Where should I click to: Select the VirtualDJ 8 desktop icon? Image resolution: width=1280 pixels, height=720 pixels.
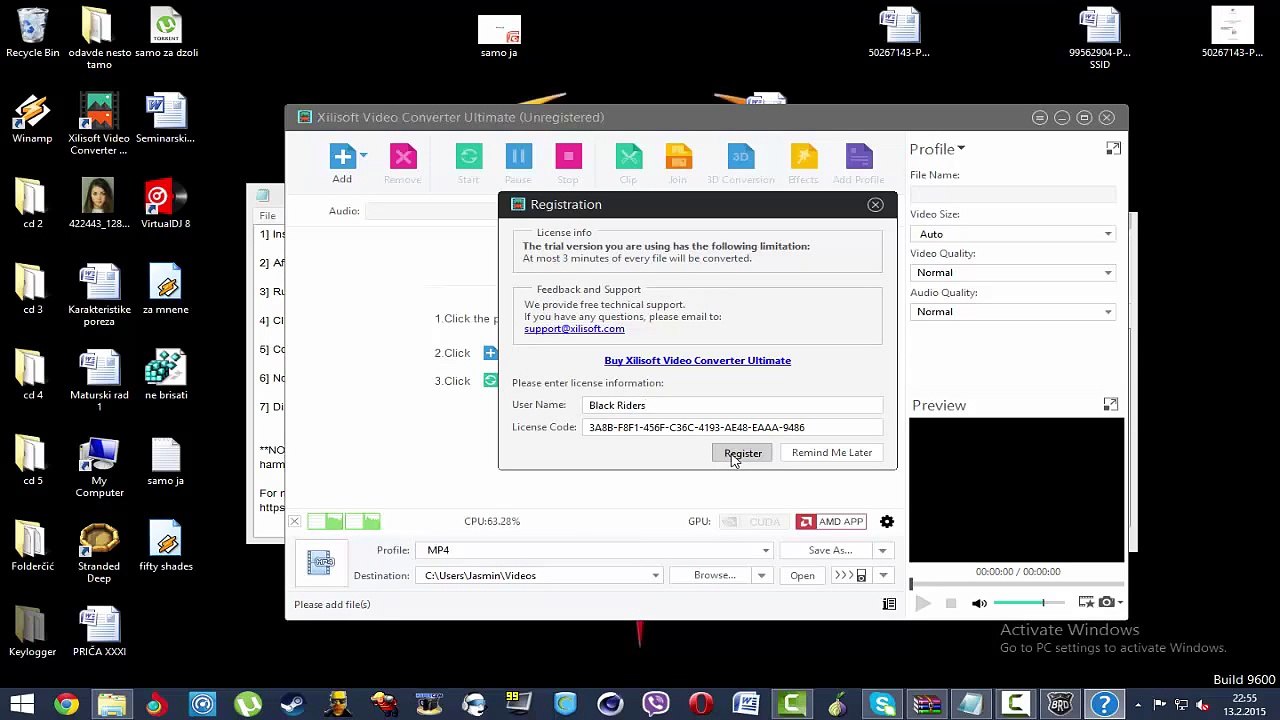click(x=165, y=204)
